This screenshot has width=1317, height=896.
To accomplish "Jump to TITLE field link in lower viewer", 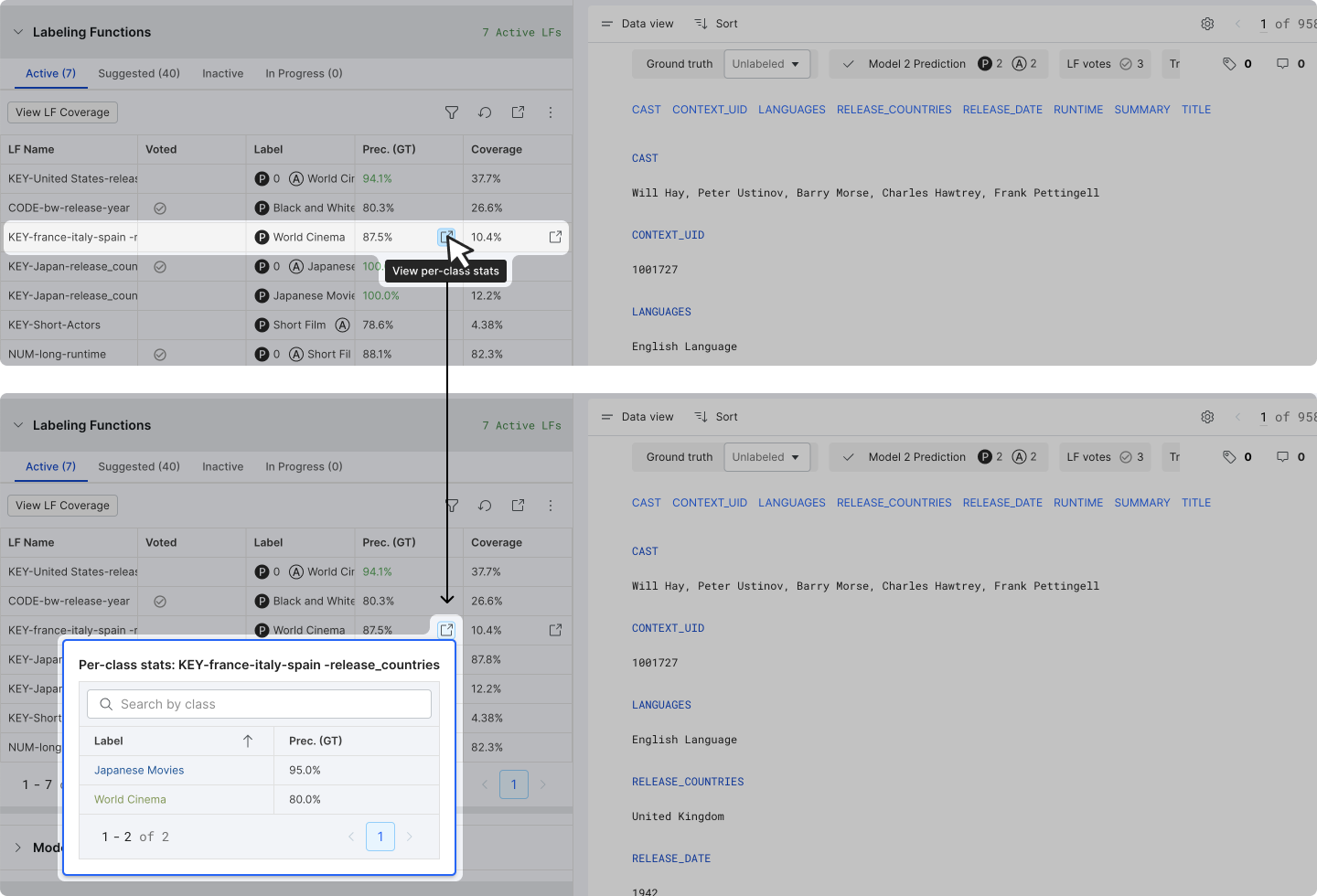I will click(1195, 503).
